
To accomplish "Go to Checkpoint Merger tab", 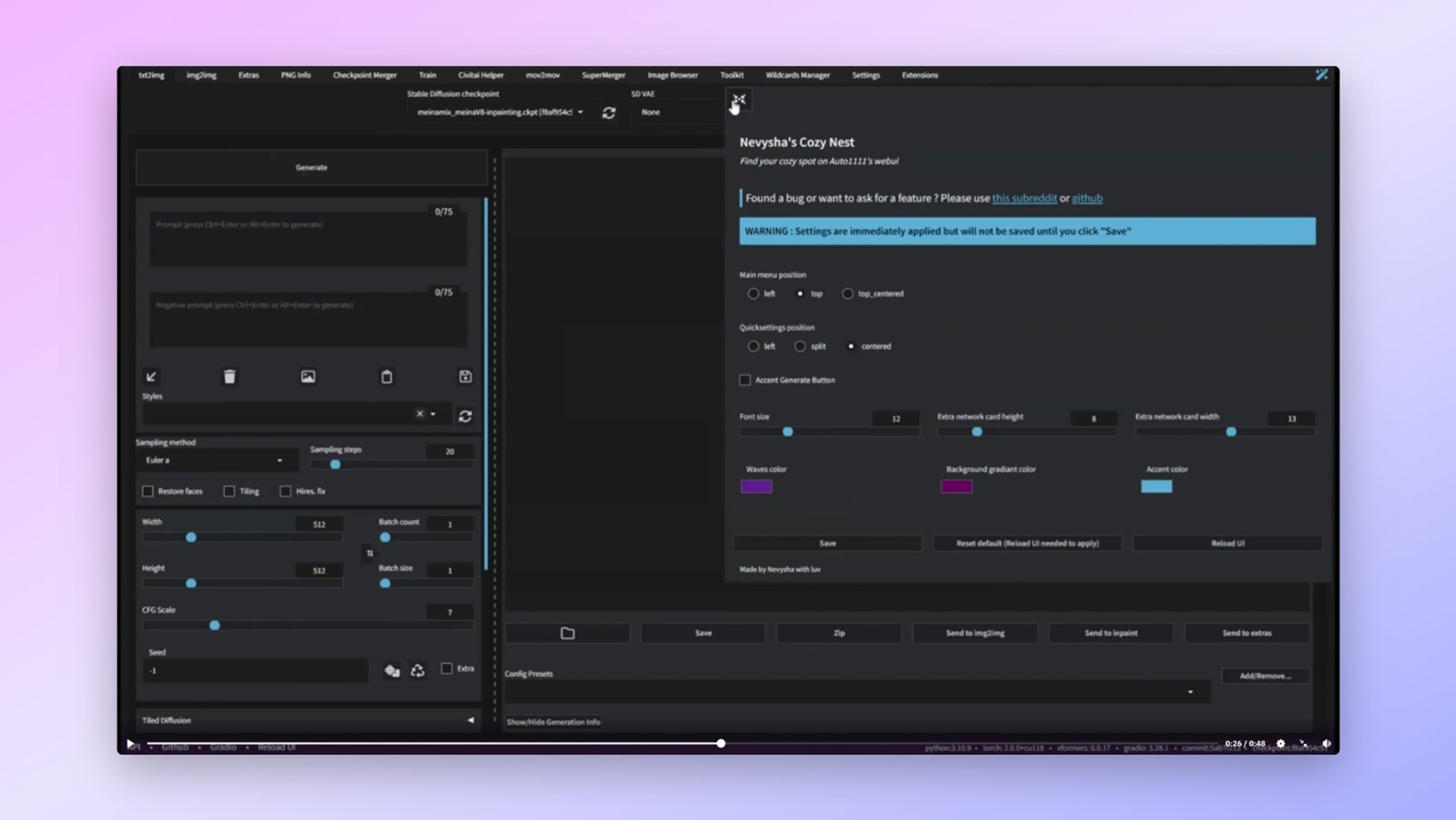I will 365,75.
